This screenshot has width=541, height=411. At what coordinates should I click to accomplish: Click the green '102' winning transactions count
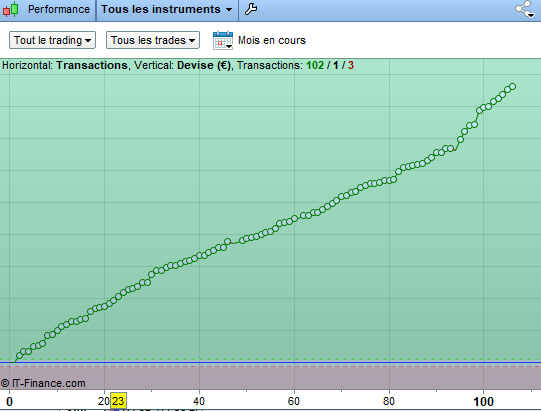(315, 65)
